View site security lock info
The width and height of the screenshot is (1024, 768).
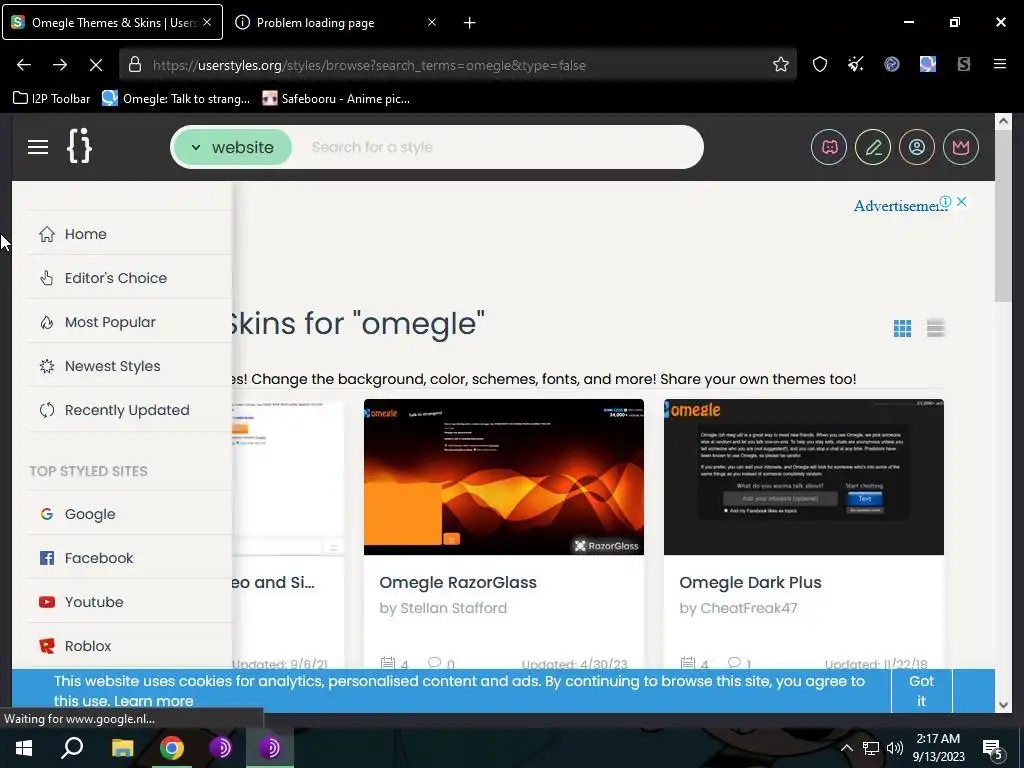(135, 64)
